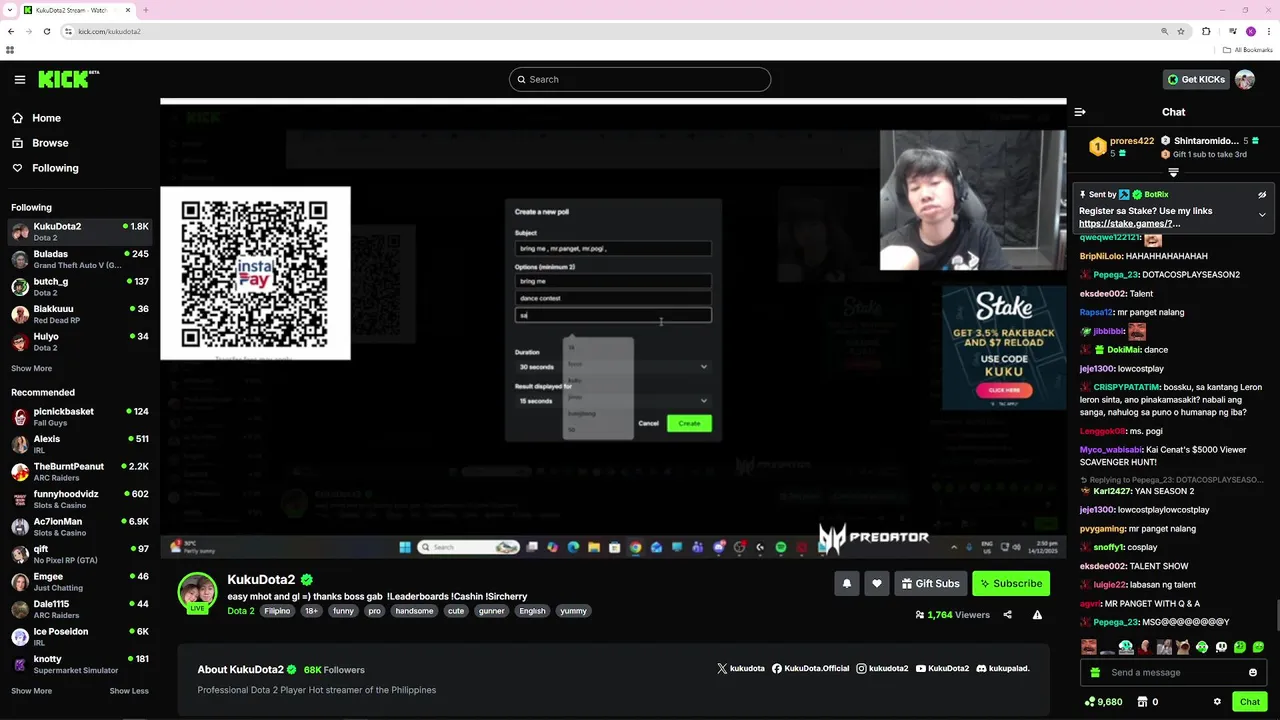Share the stream using the share icon

click(x=1008, y=615)
